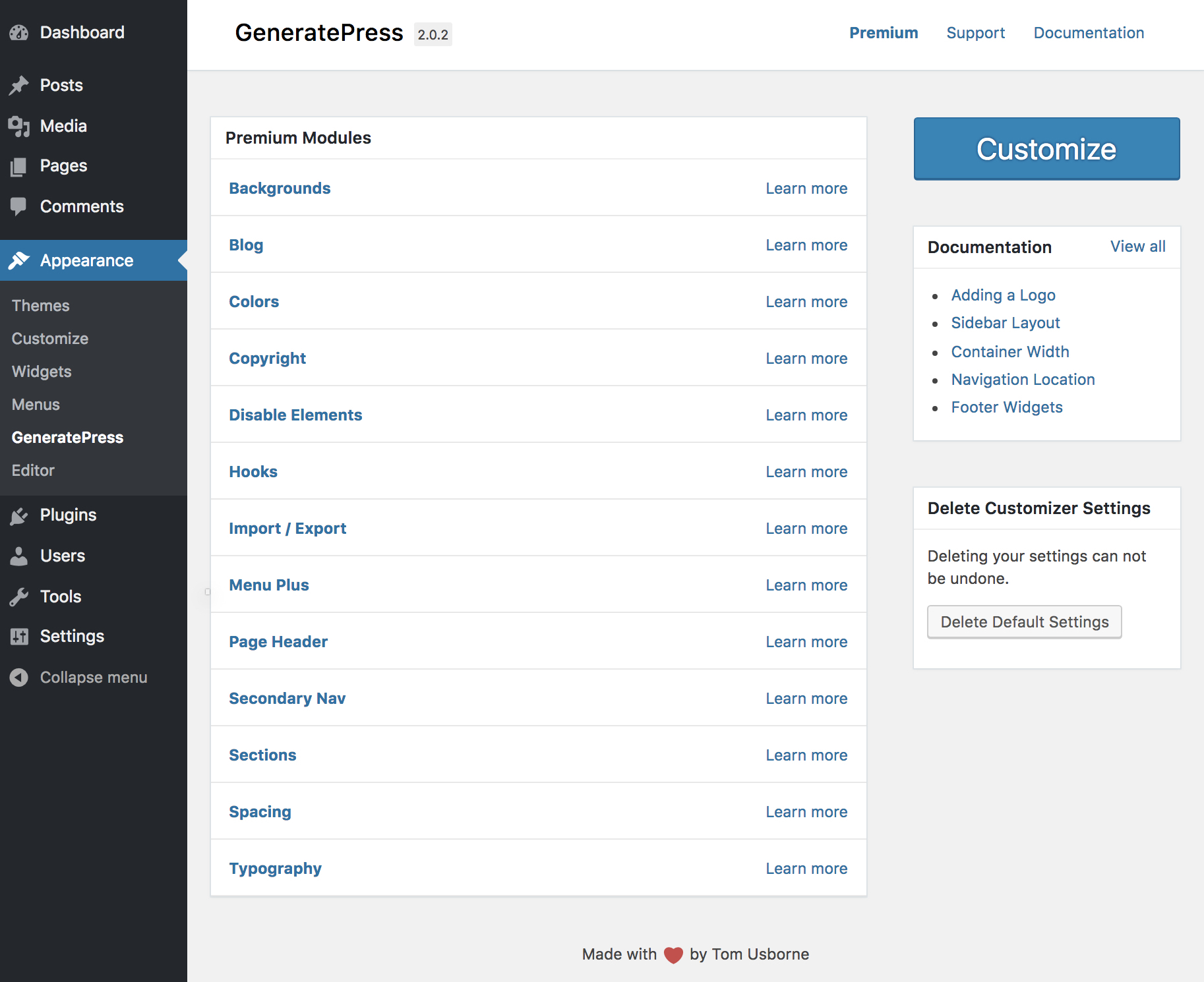Open Sidebar Layout doc link
1204x982 pixels.
pos(1006,323)
